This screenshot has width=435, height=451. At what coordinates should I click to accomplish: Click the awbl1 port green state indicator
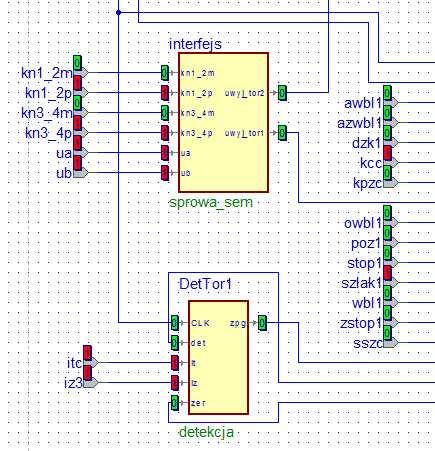(x=387, y=93)
